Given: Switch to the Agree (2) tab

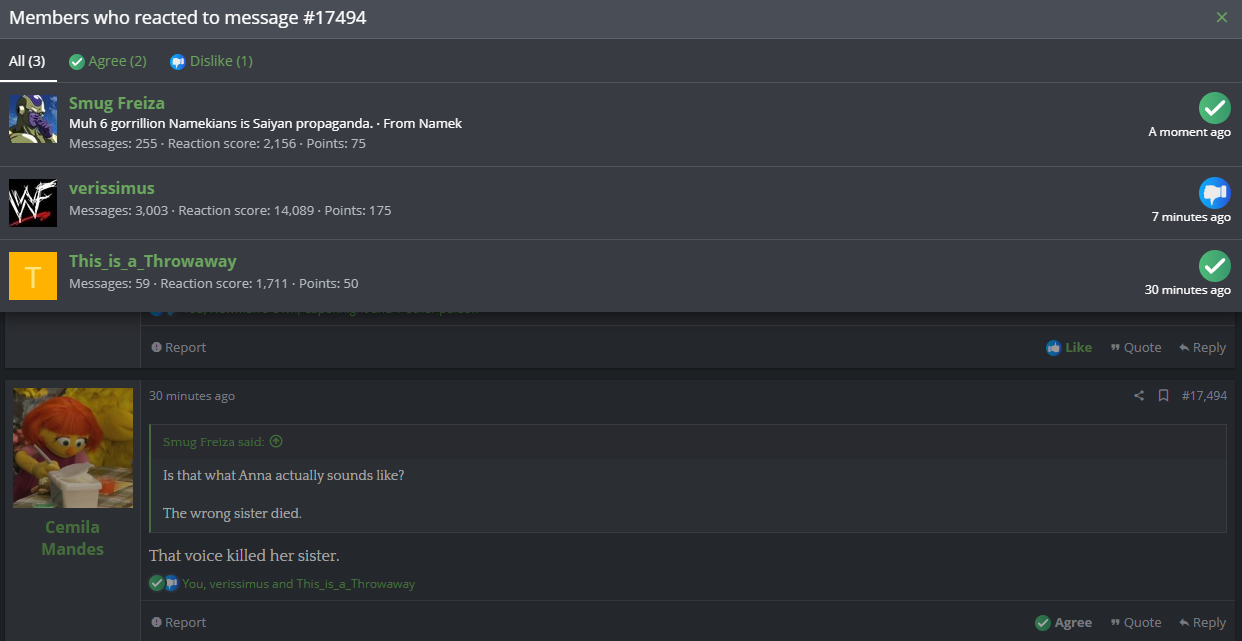Looking at the screenshot, I should (108, 61).
